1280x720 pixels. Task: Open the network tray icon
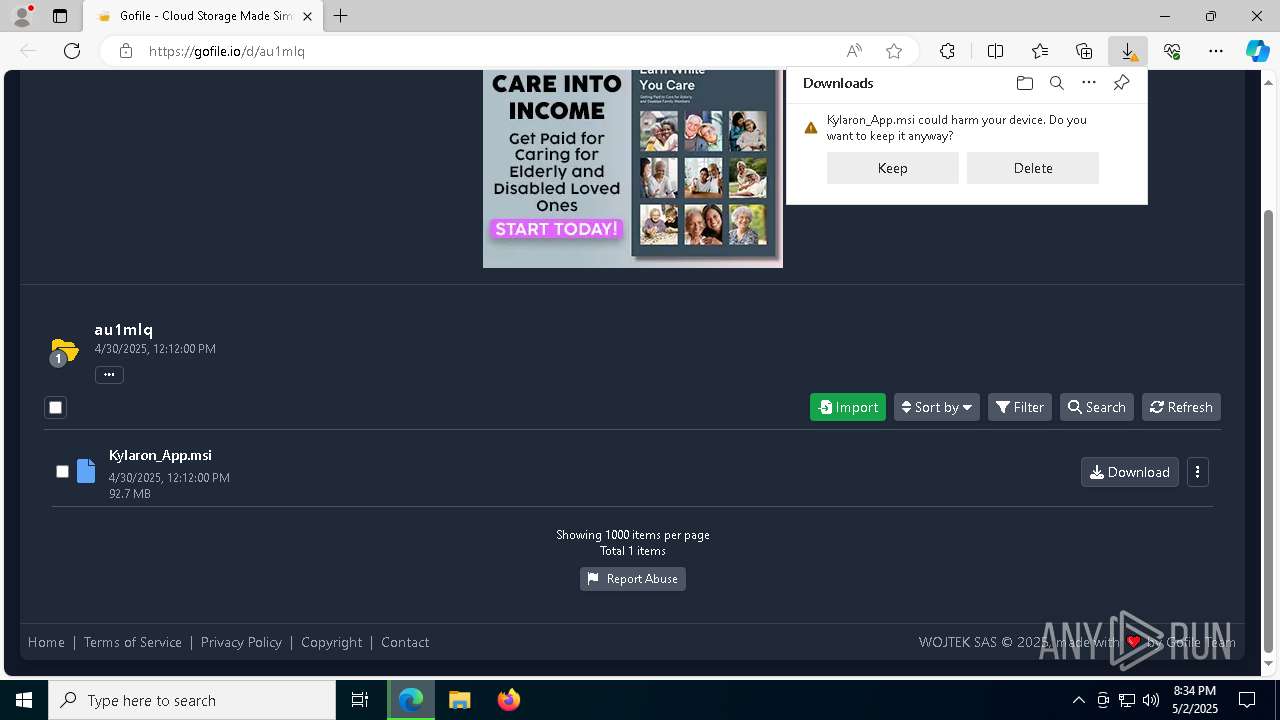coord(1127,700)
